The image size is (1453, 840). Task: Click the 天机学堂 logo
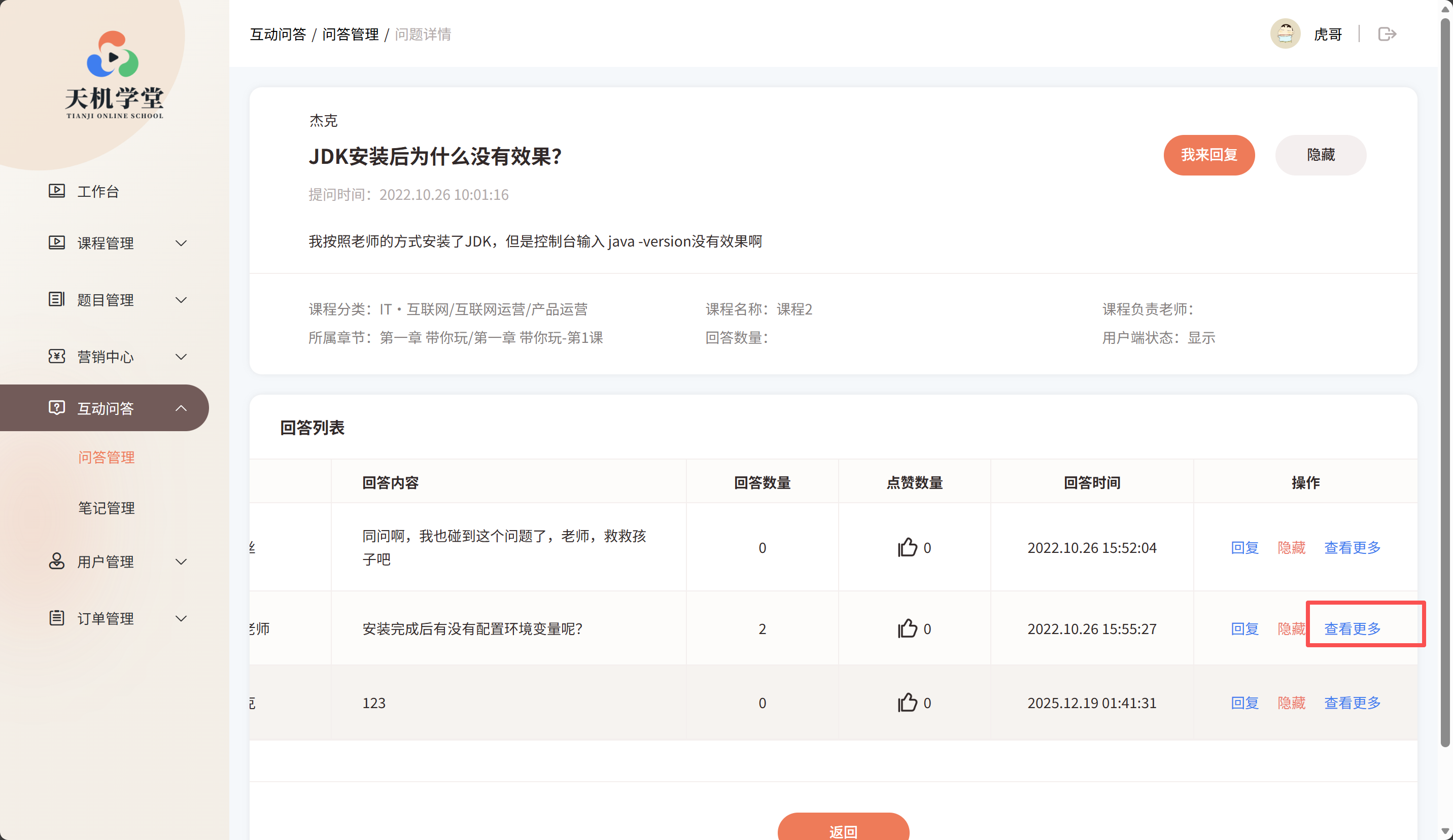[114, 75]
